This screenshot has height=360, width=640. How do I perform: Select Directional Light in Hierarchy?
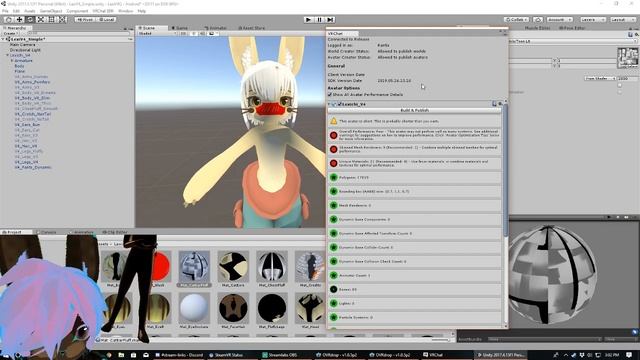(x=25, y=50)
